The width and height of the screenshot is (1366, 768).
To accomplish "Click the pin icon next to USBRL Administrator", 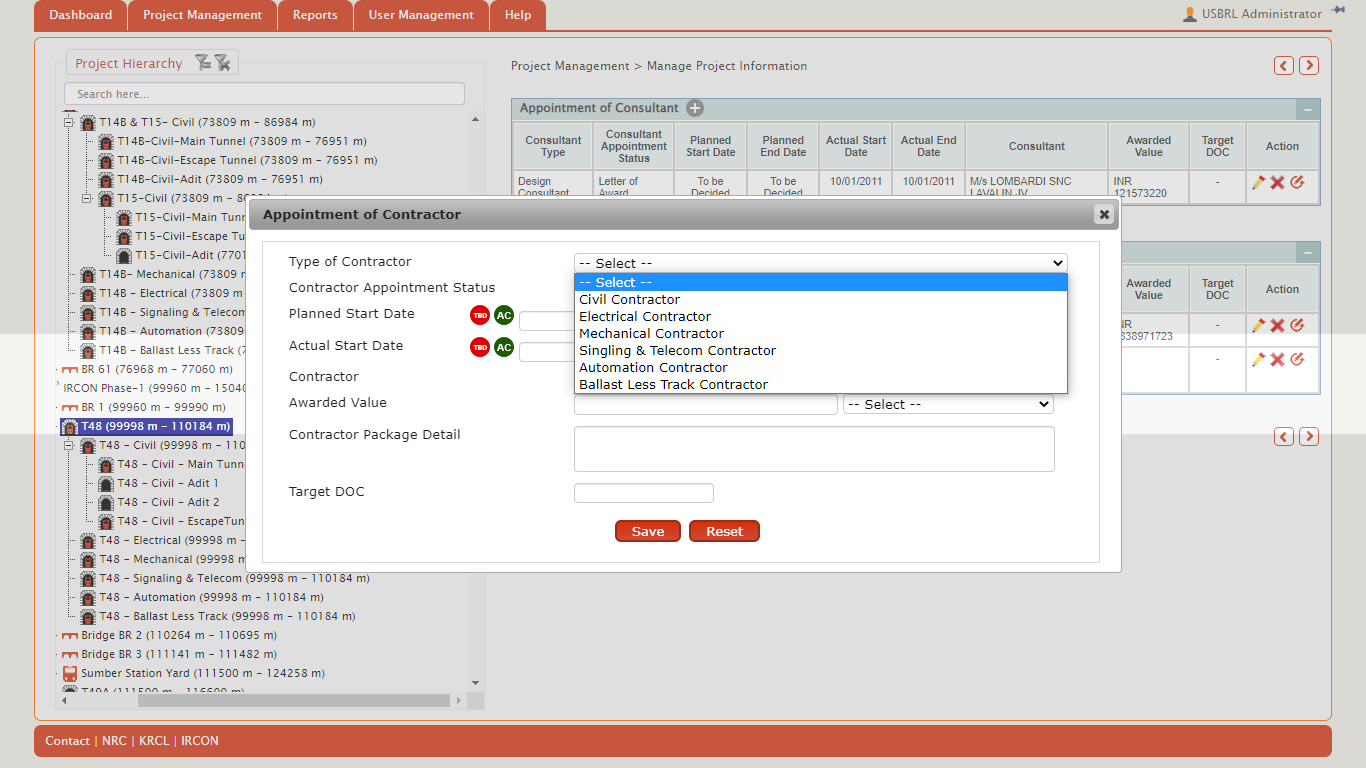I will pos(1338,11).
